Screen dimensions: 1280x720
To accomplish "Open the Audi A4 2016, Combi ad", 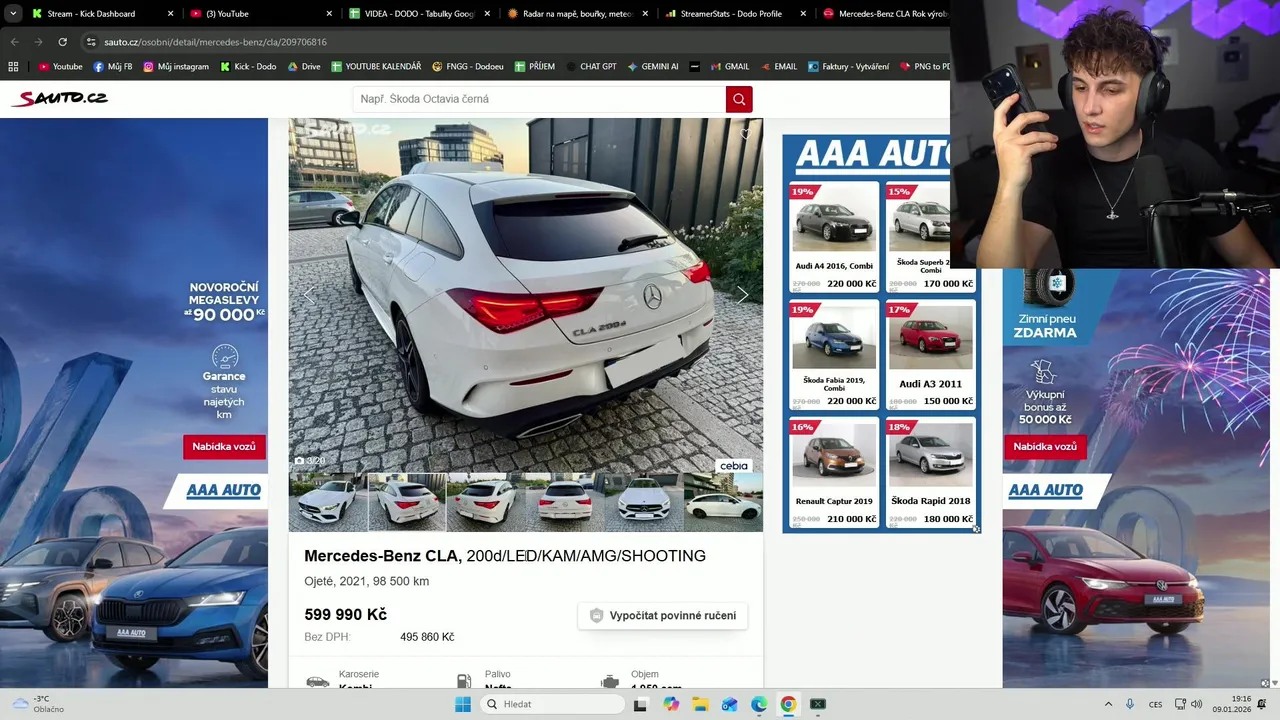I will (x=834, y=238).
